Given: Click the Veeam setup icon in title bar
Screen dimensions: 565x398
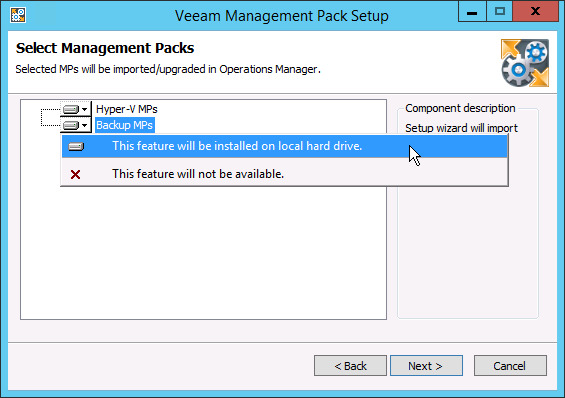Looking at the screenshot, I should pyautogui.click(x=18, y=15).
